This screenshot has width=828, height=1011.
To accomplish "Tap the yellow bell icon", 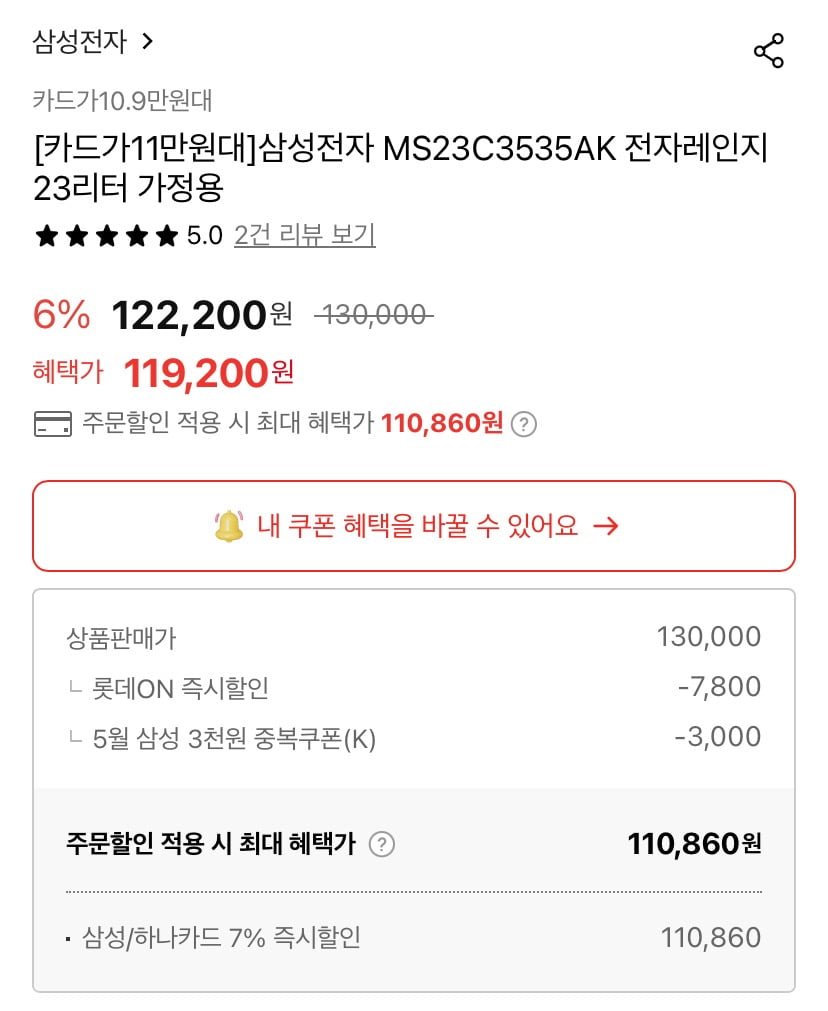I will pos(229,526).
